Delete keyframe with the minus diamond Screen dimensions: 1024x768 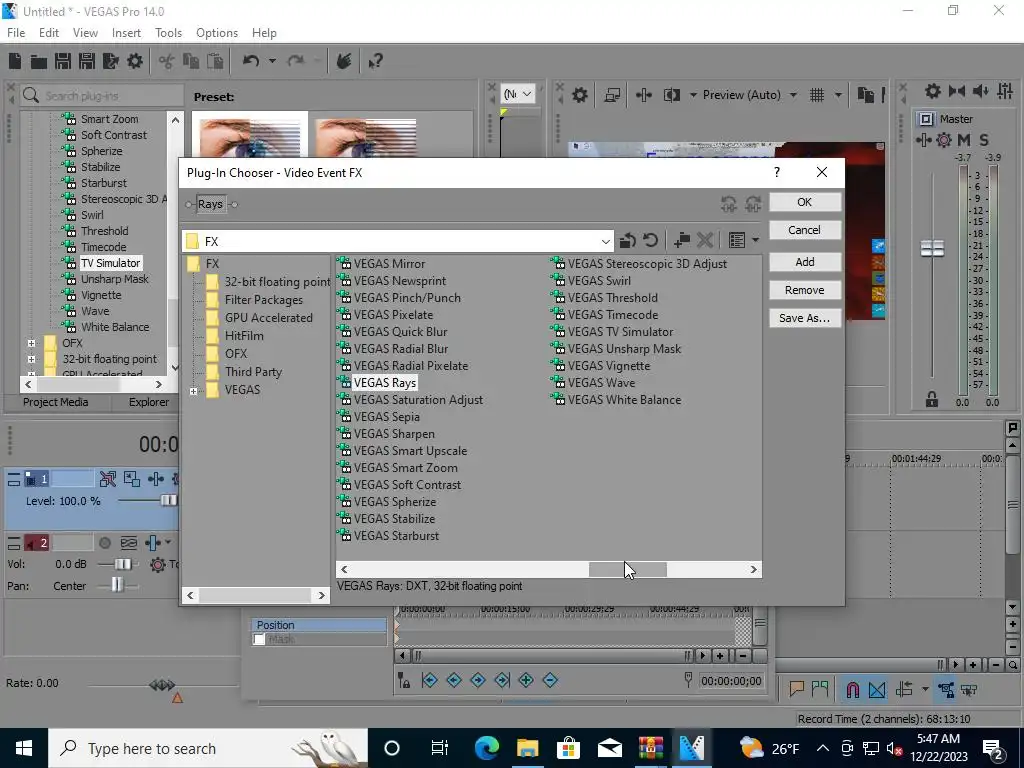click(550, 680)
